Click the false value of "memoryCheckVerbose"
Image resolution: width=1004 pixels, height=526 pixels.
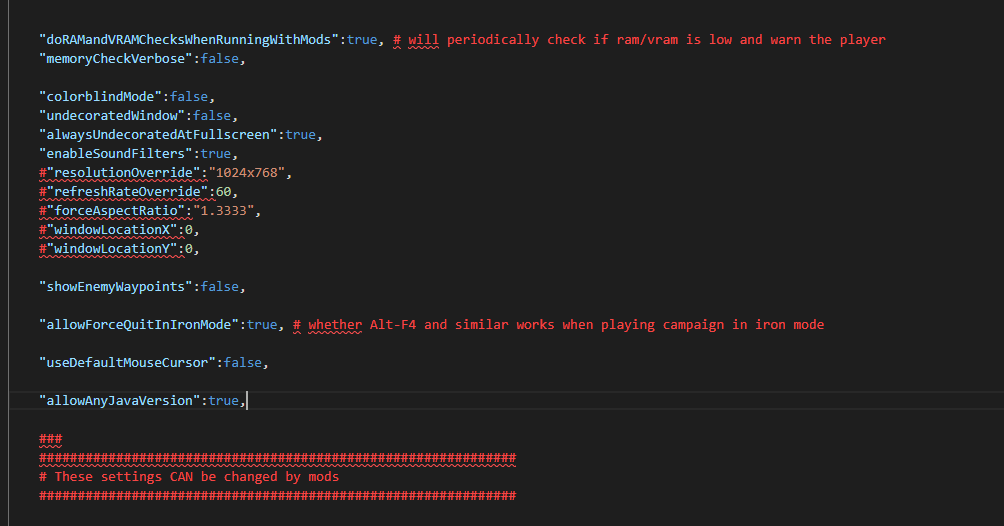click(219, 59)
